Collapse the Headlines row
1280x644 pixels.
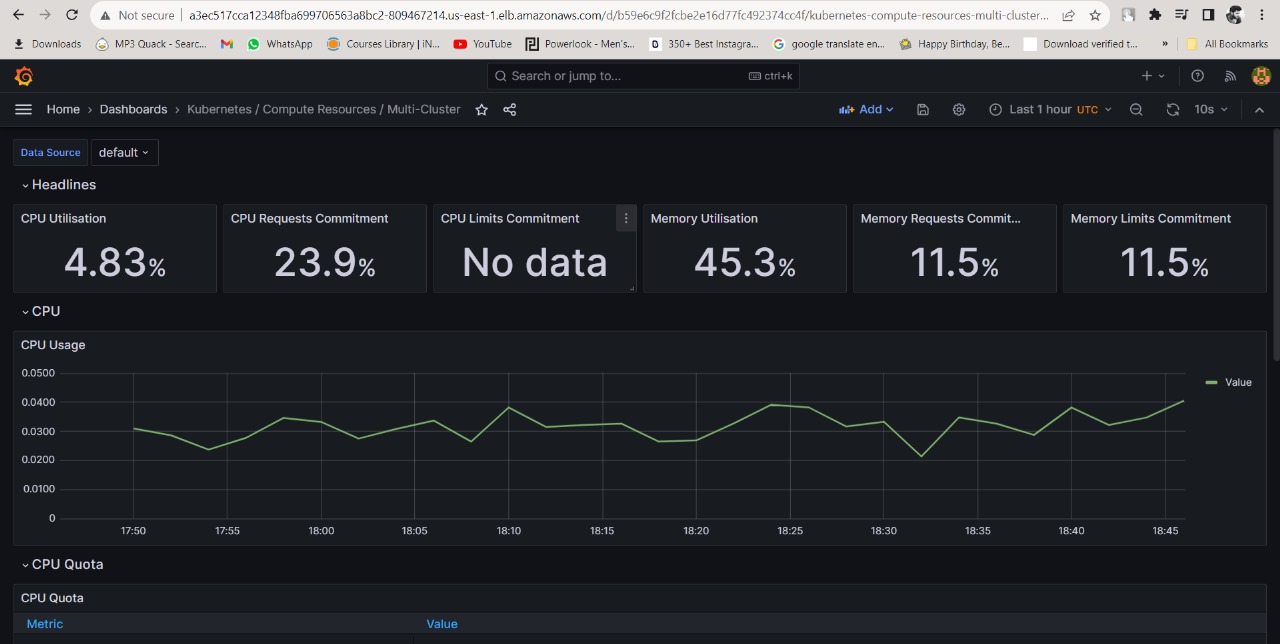[59, 185]
